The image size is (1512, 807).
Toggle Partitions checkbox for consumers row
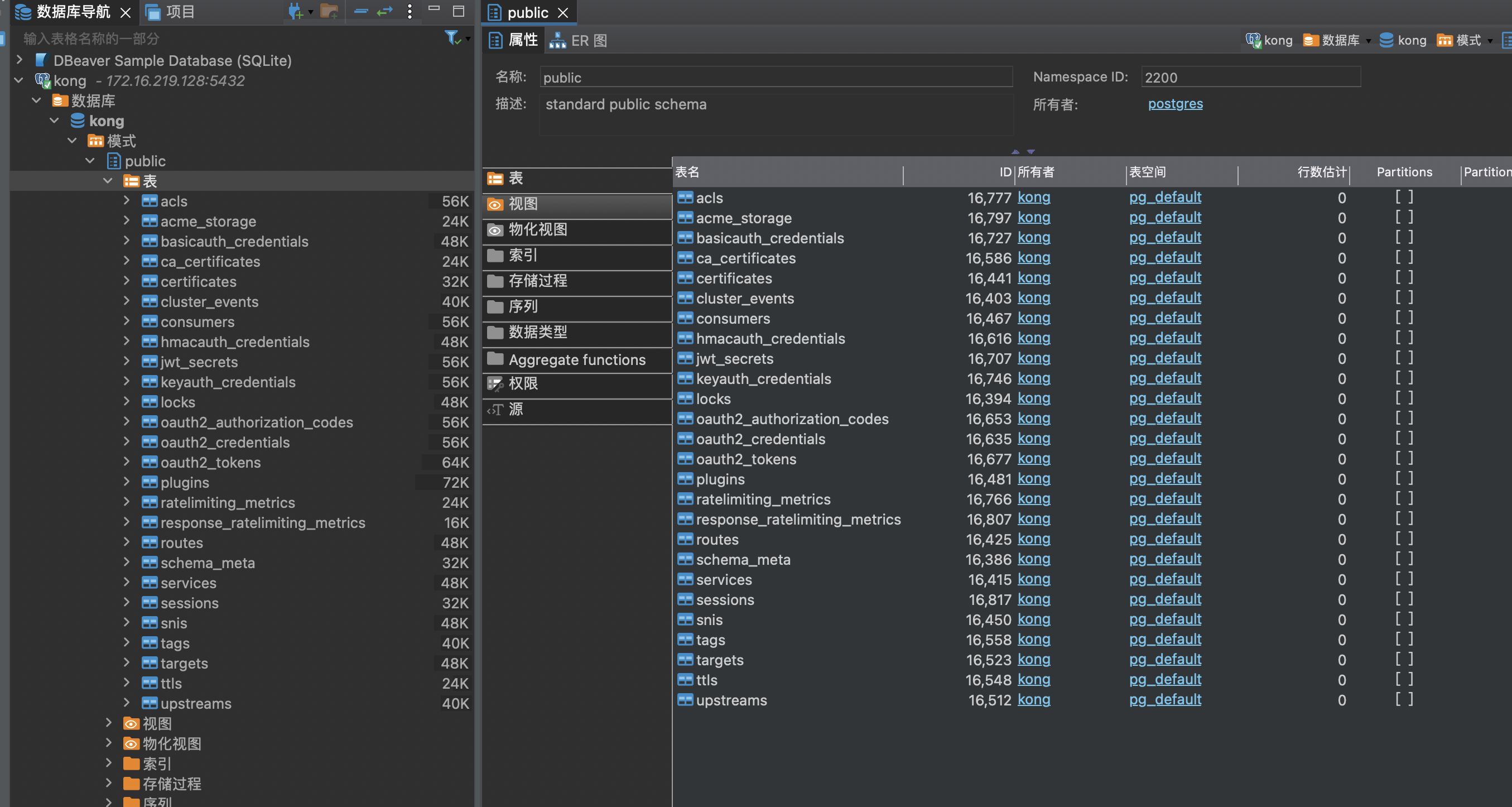[x=1404, y=318]
